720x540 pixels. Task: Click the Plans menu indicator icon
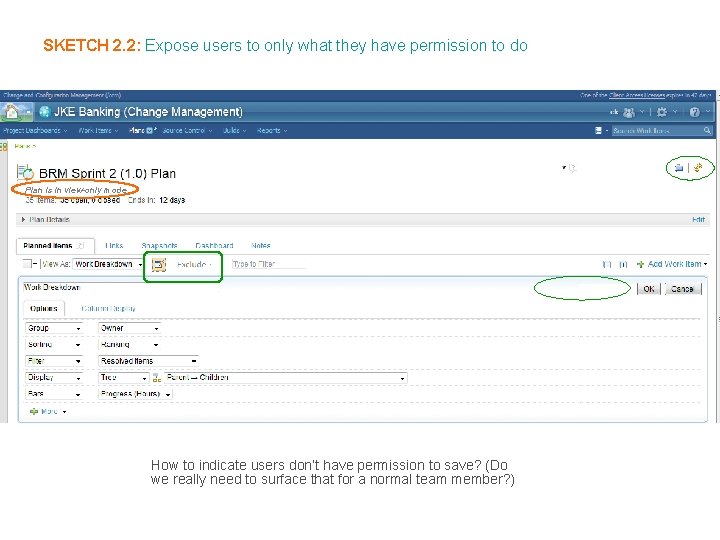149,131
